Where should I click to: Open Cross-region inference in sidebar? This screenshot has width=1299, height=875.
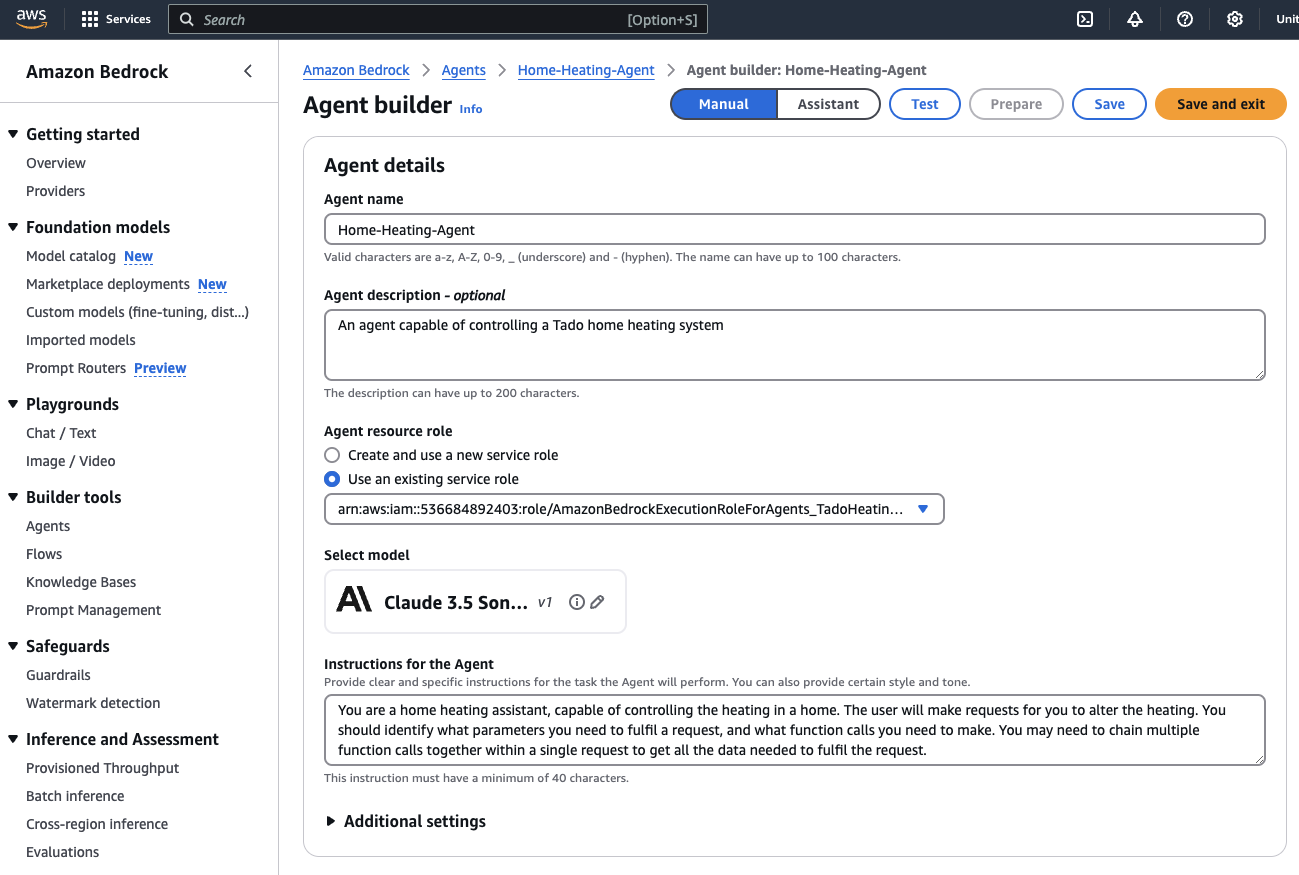click(97, 824)
